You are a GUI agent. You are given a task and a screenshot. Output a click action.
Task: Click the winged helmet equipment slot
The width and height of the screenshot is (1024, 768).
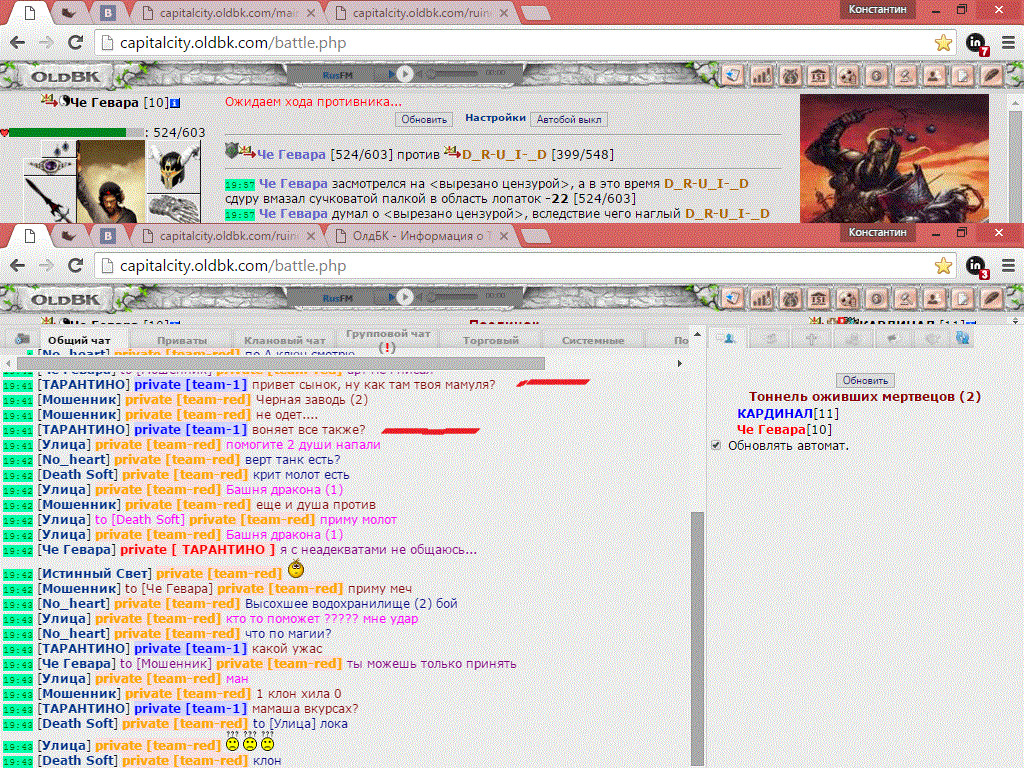(174, 167)
